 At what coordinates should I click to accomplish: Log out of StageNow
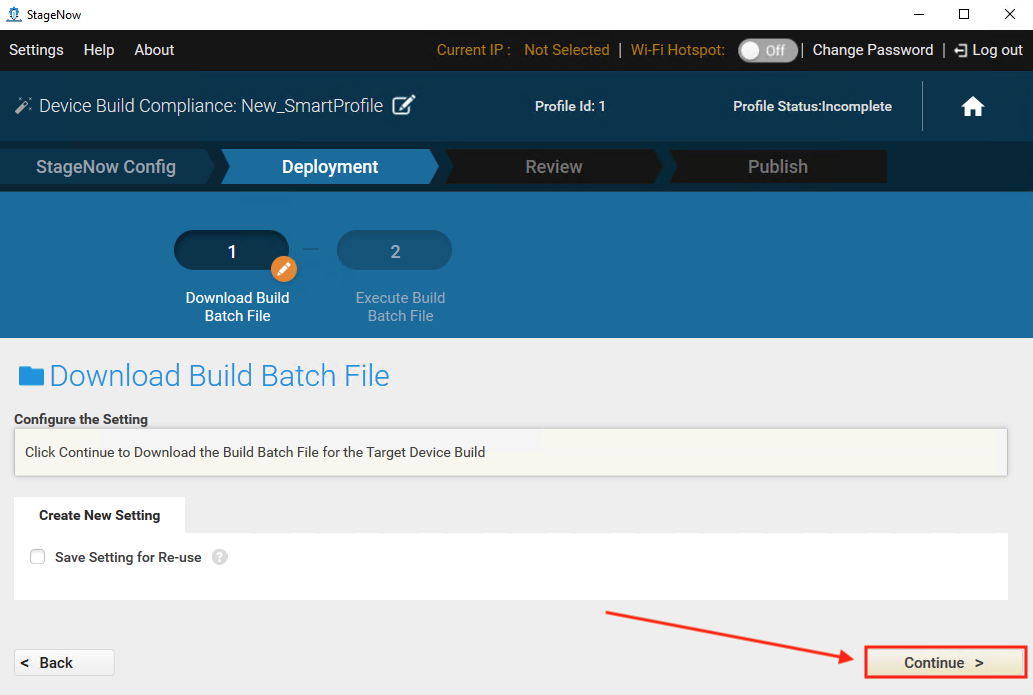[x=988, y=50]
